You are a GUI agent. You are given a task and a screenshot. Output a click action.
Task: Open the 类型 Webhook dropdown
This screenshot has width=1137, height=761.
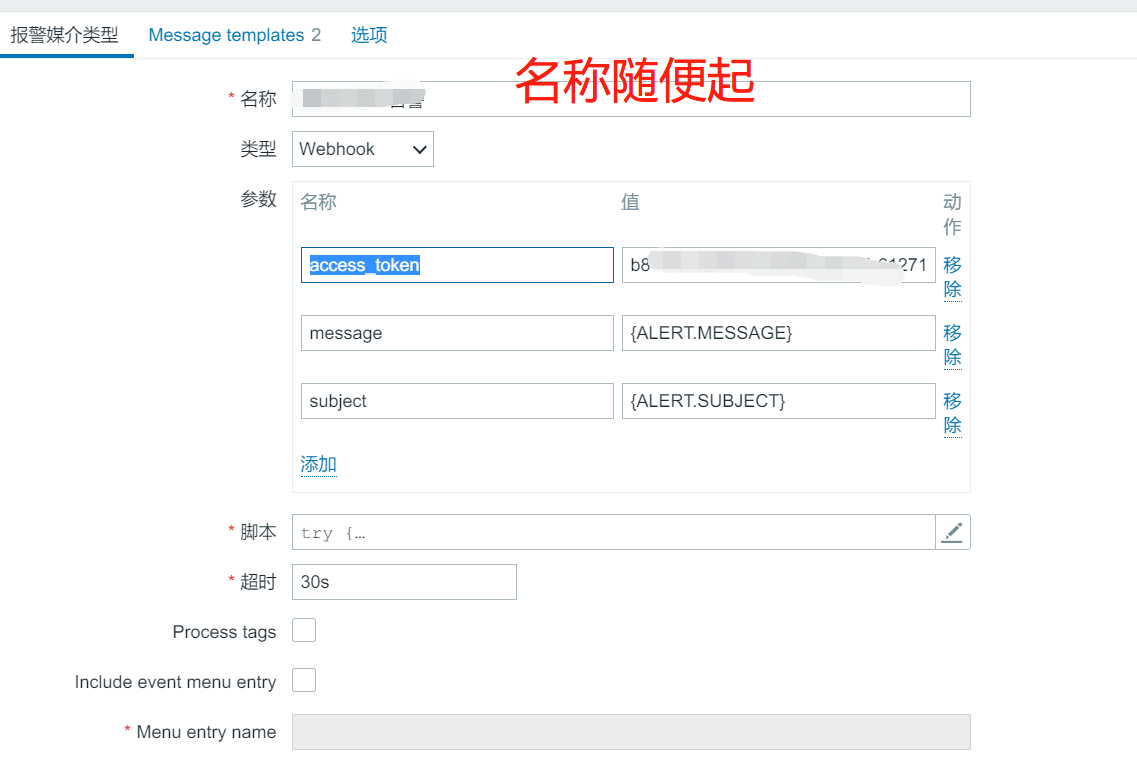363,149
